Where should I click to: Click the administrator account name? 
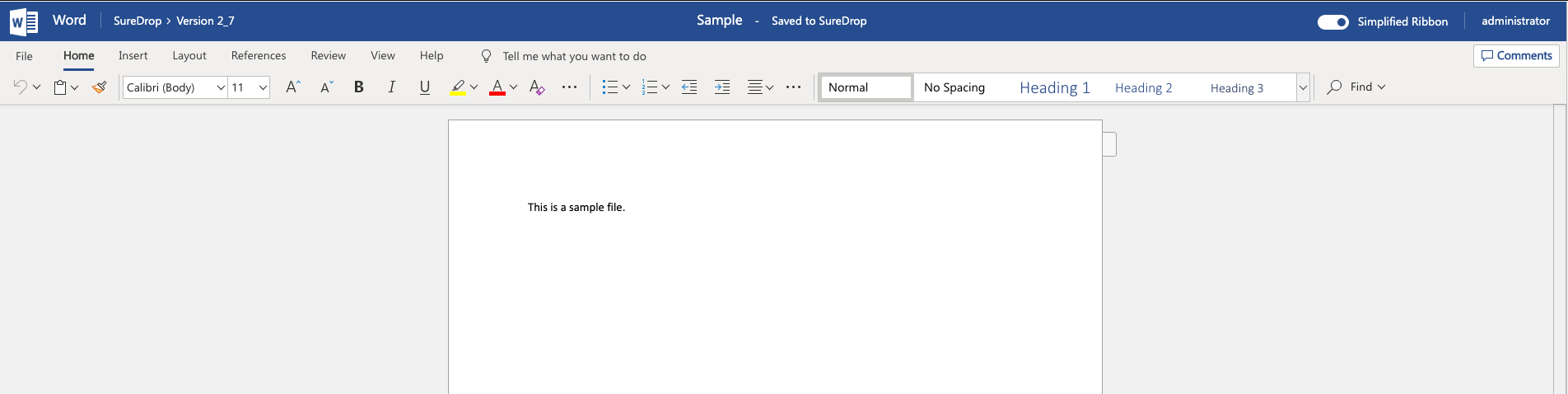pos(1515,21)
